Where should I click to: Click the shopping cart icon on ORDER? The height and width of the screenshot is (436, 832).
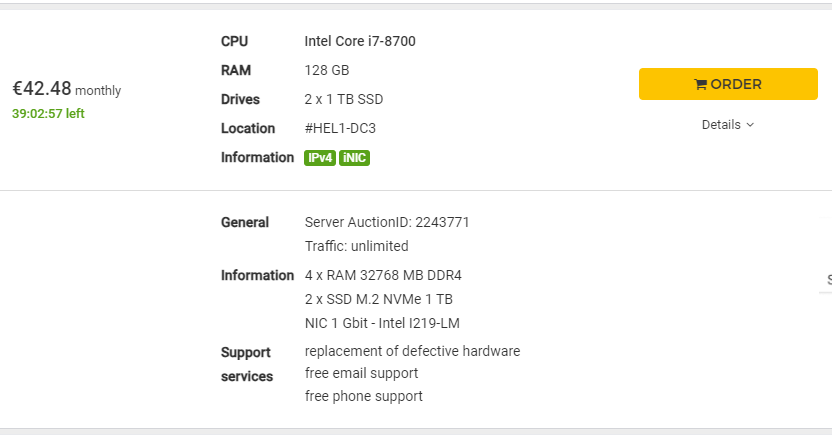tap(700, 84)
